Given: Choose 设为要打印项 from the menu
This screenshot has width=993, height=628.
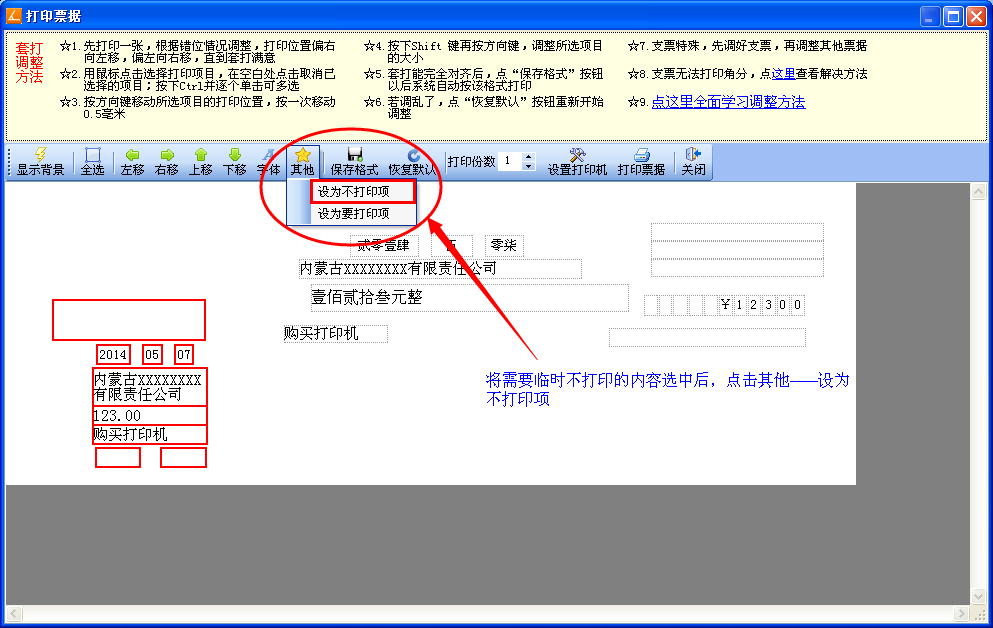Looking at the screenshot, I should click(363, 213).
